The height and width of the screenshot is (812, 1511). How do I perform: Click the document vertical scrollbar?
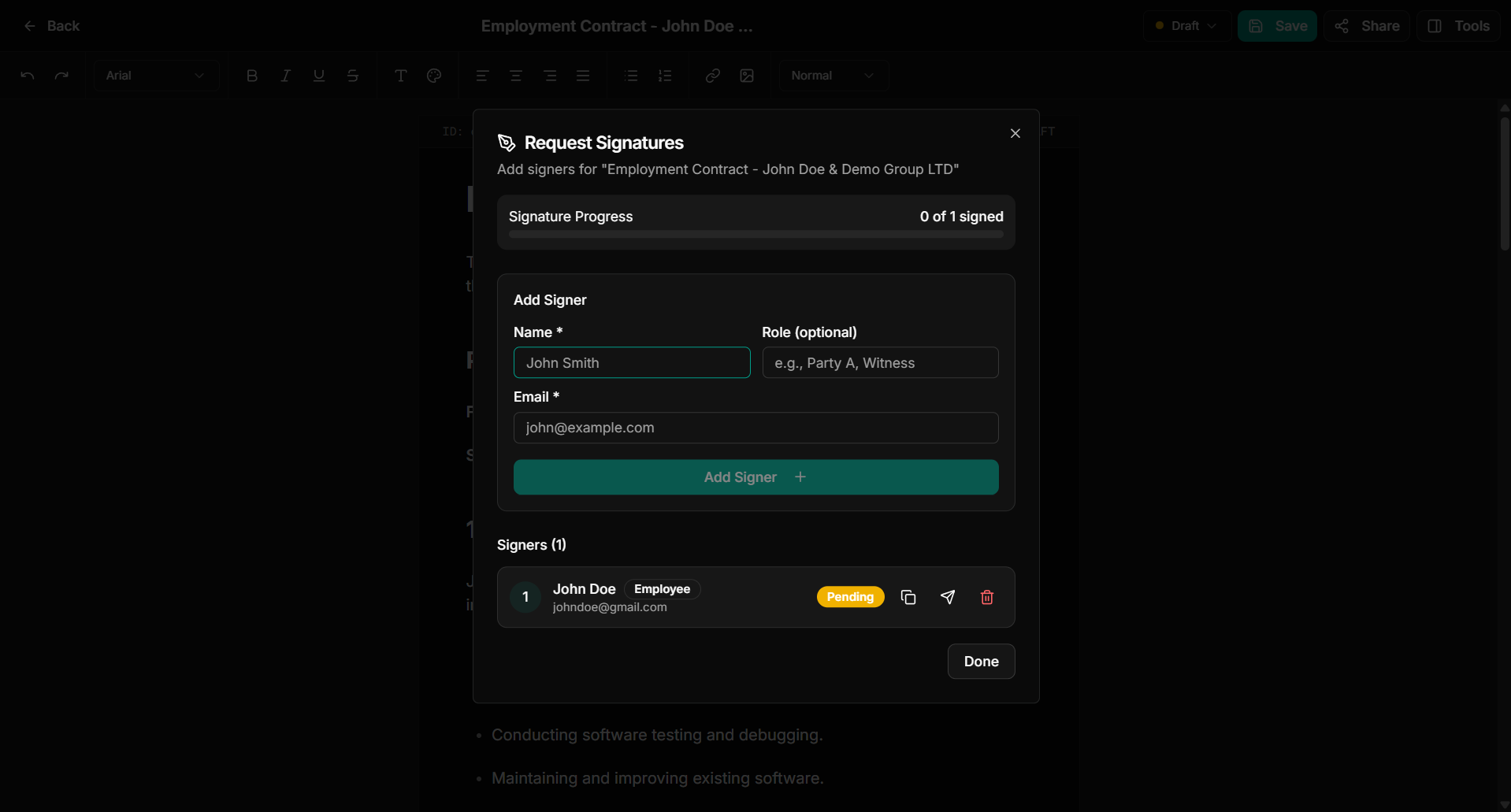pyautogui.click(x=1505, y=184)
